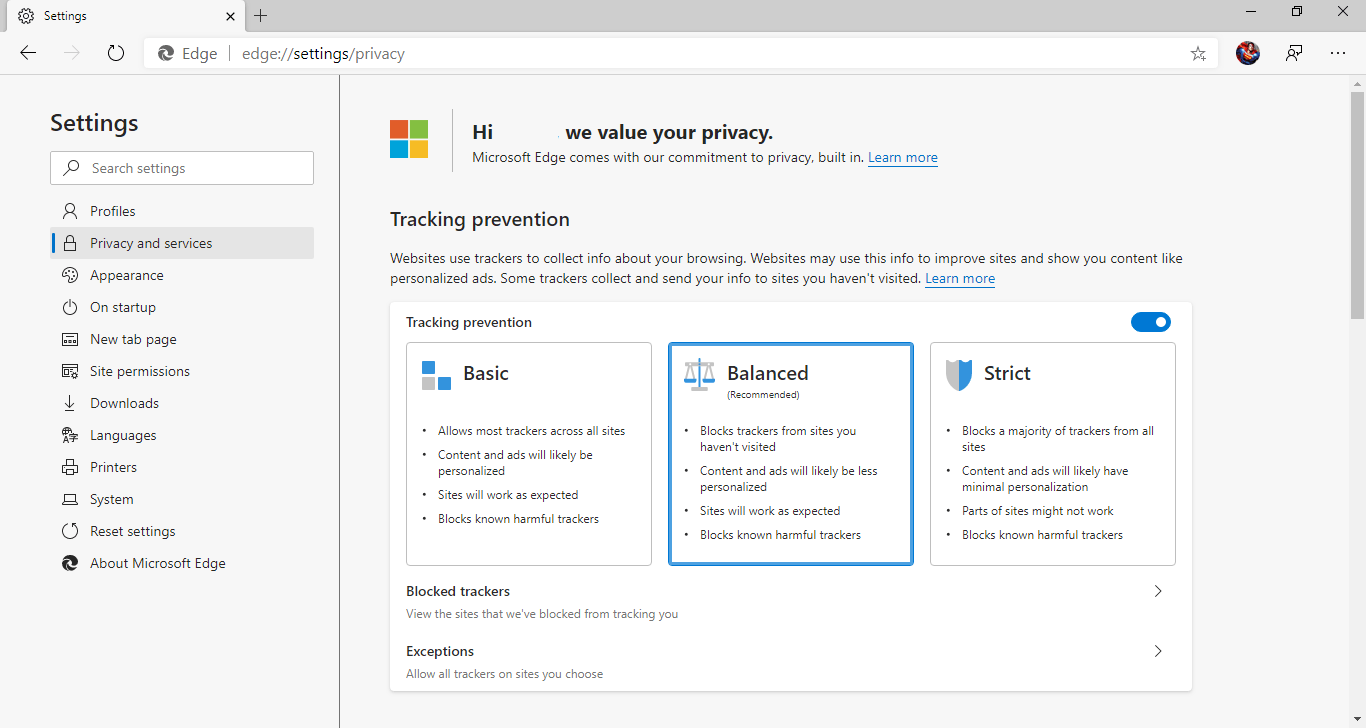Refresh the settings page

(x=116, y=53)
